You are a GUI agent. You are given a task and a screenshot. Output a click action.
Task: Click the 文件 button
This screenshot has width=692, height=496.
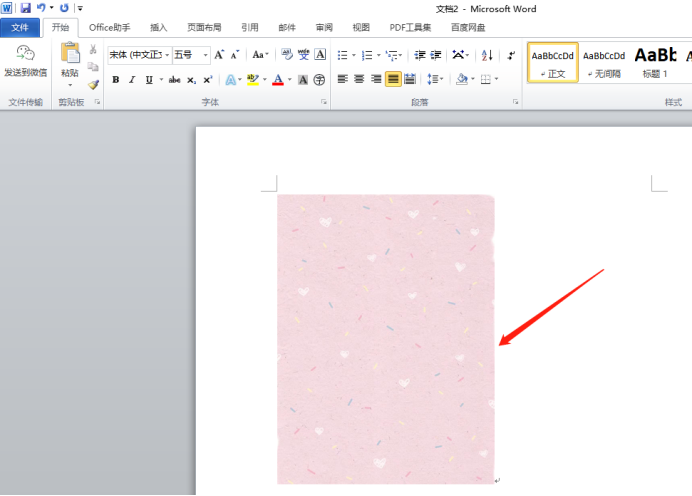(20, 27)
